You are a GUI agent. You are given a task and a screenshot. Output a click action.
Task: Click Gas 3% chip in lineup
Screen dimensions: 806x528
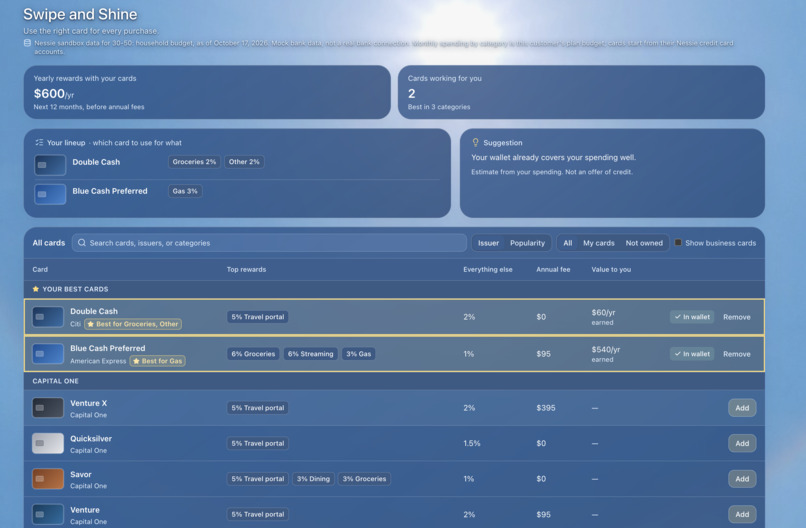(x=185, y=191)
